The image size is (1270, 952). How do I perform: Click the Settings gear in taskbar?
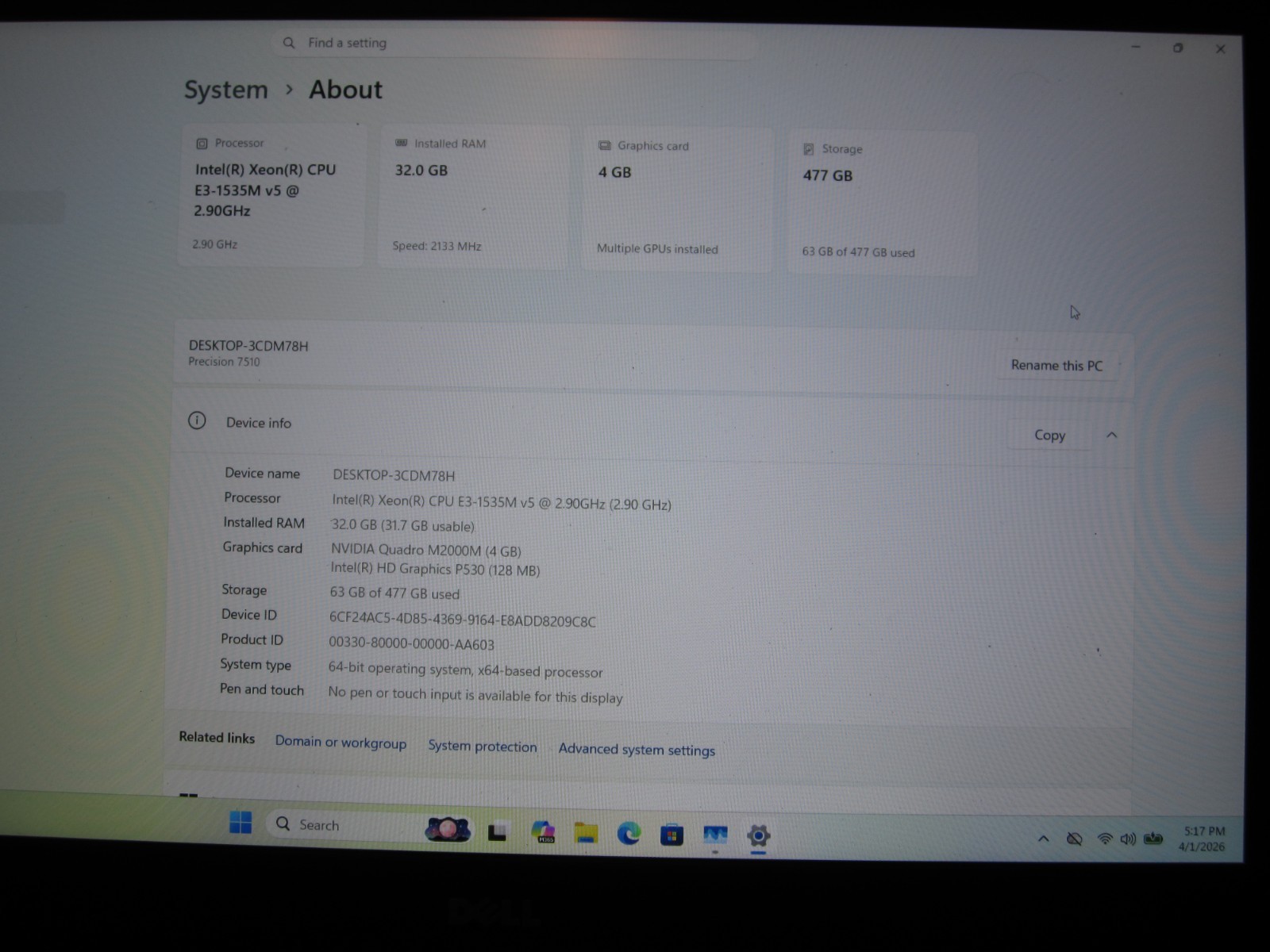coord(758,835)
